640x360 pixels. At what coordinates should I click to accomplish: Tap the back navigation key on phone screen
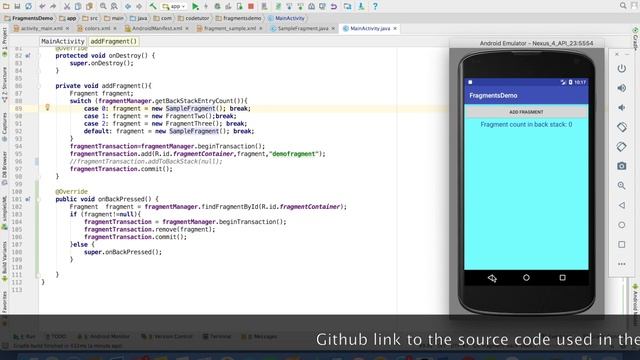[x=492, y=278]
